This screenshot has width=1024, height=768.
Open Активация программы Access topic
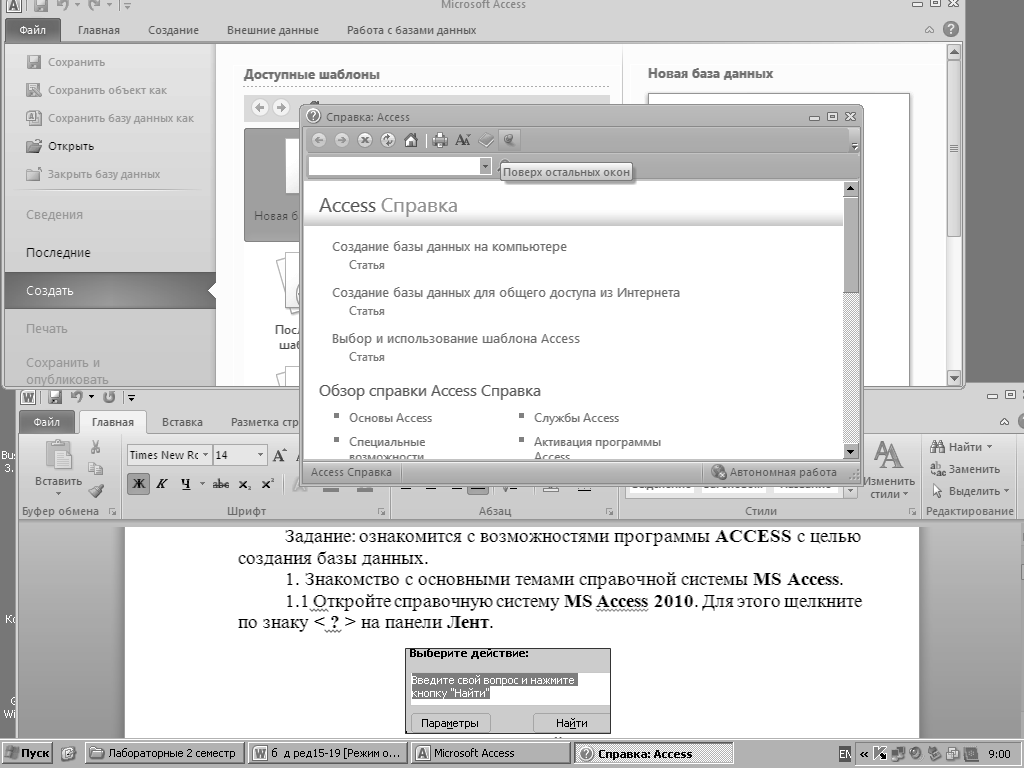pos(598,448)
